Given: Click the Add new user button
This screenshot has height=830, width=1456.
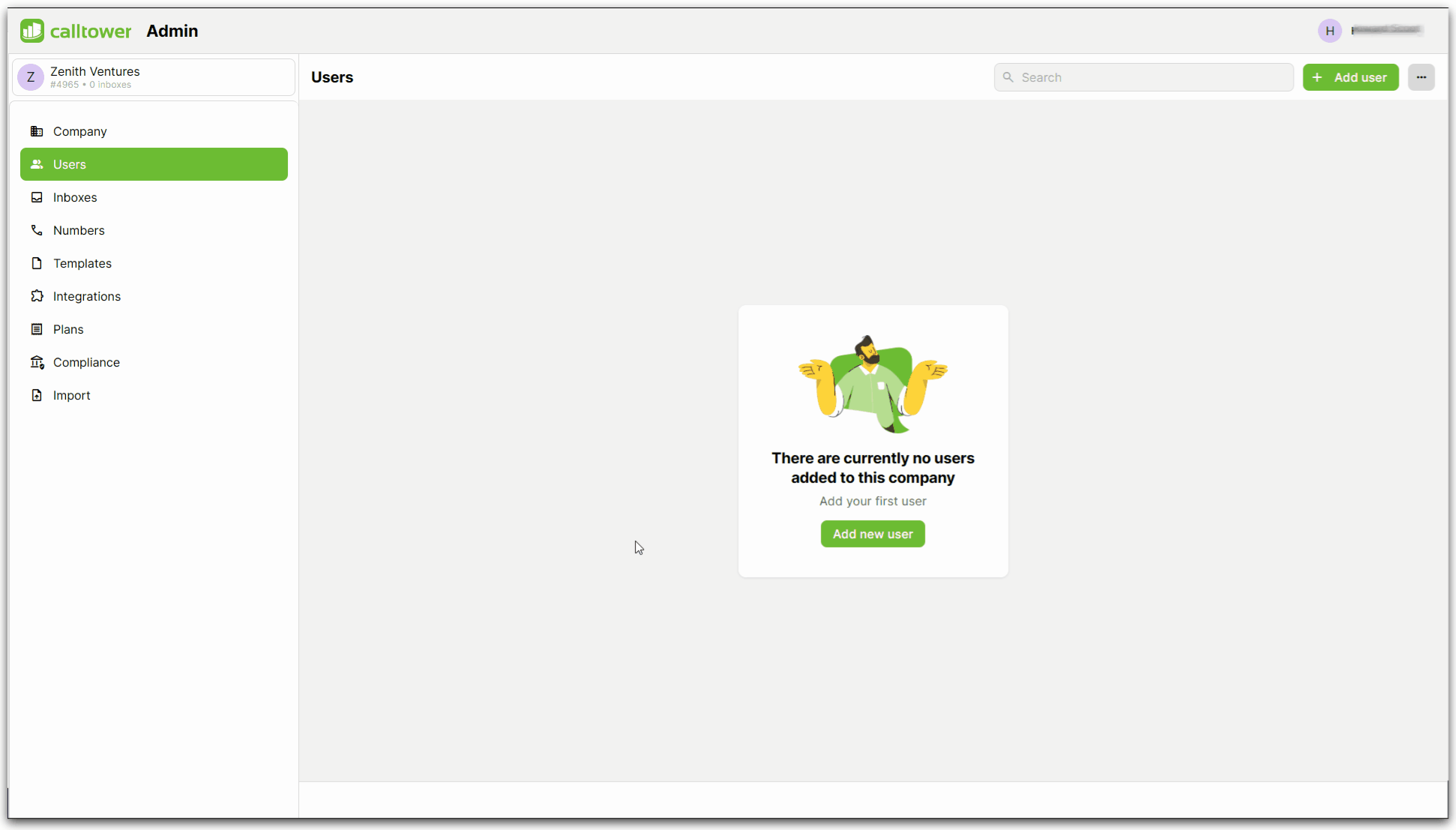Looking at the screenshot, I should coord(873,533).
